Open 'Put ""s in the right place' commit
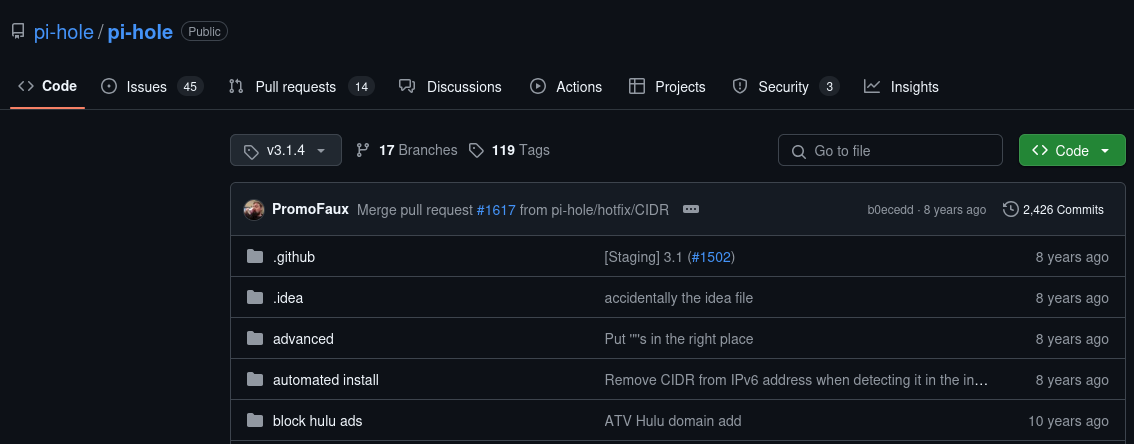 tap(678, 339)
